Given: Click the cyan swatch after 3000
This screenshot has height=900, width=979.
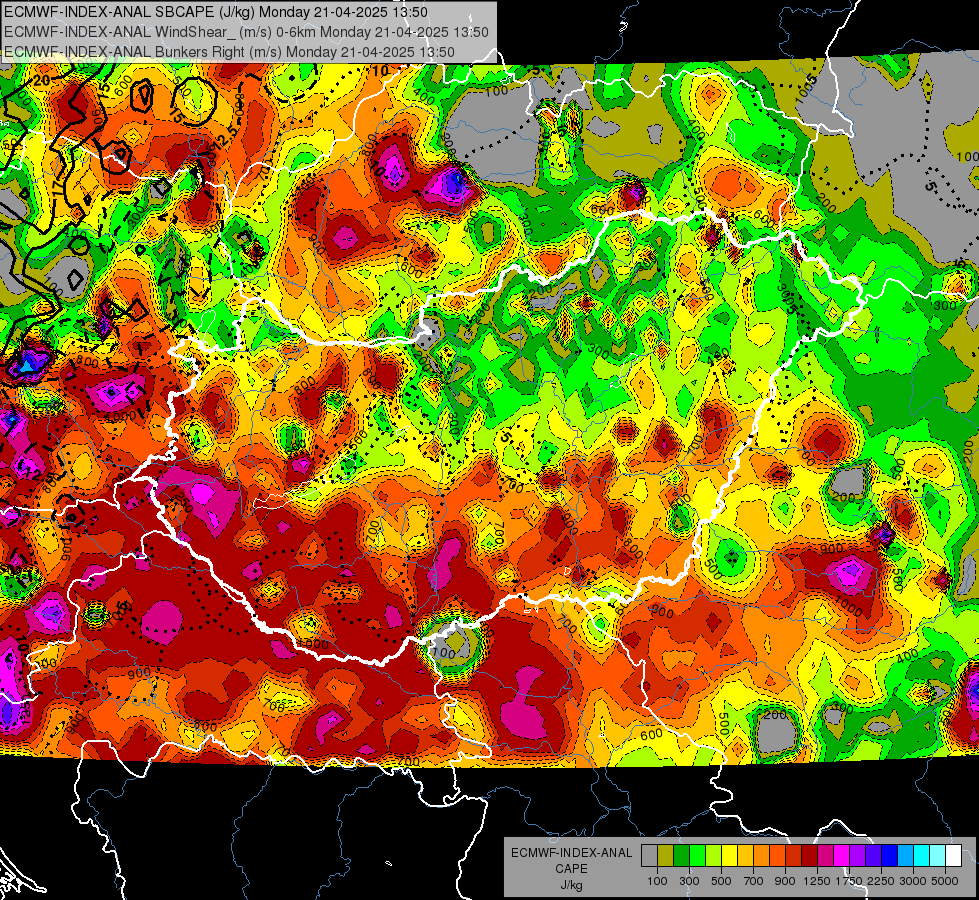Looking at the screenshot, I should tap(922, 856).
